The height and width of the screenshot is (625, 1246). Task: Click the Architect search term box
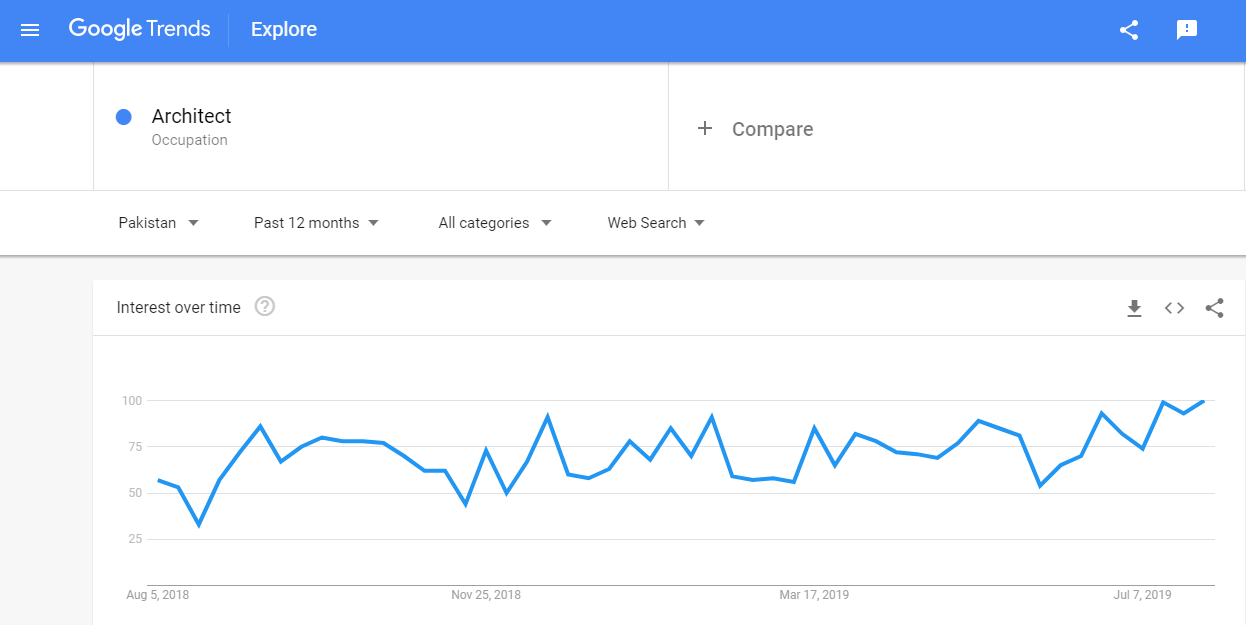click(380, 127)
